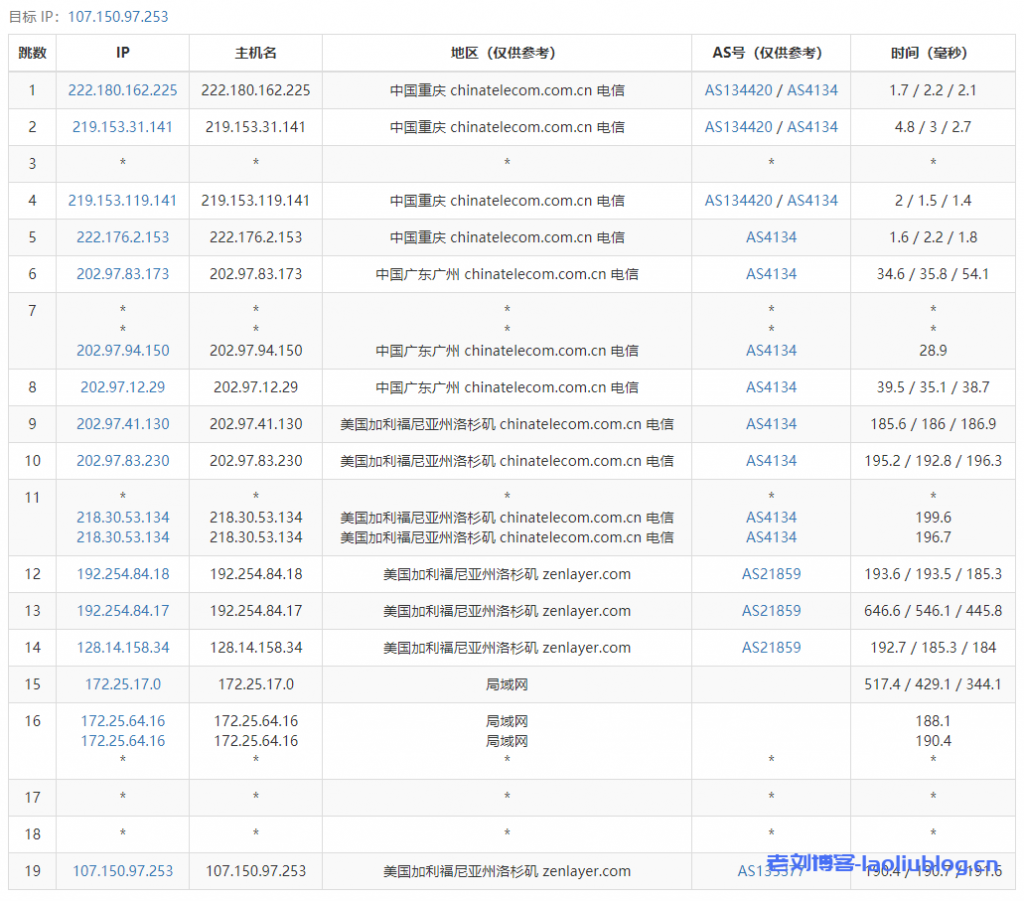Select IP link 202.97.83.230 in hop 10
Image resolution: width=1024 pixels, height=901 pixels.
[123, 461]
